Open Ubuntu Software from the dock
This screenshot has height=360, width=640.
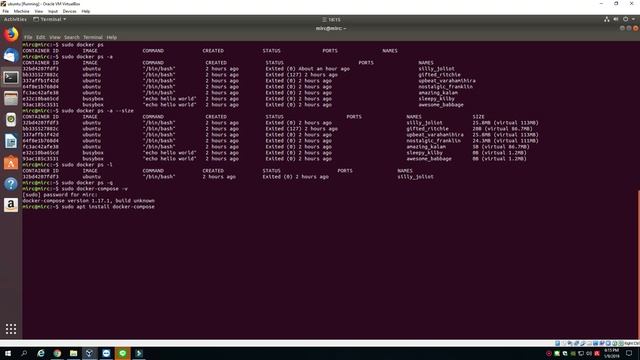click(x=11, y=162)
